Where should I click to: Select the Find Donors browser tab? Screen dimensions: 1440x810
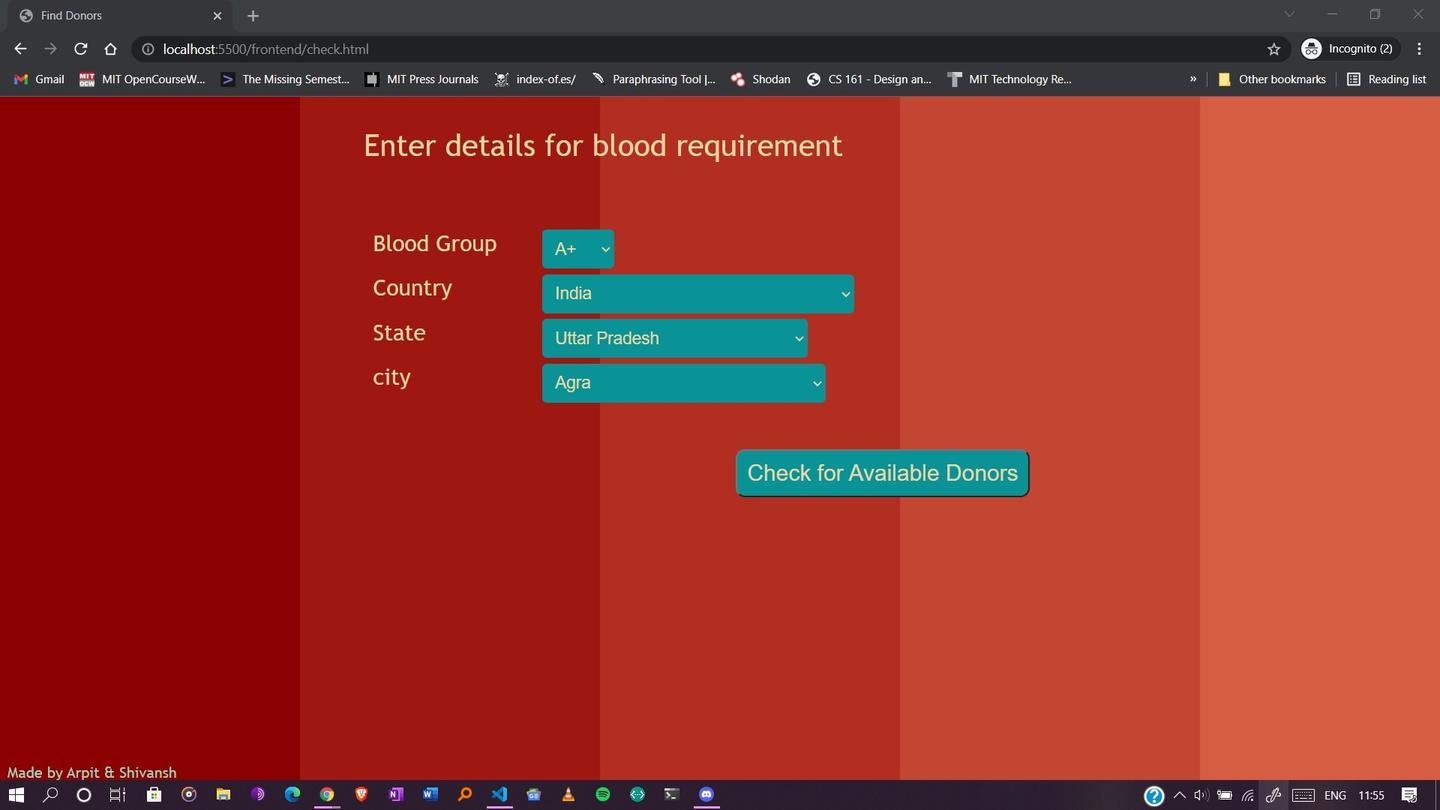tap(120, 16)
